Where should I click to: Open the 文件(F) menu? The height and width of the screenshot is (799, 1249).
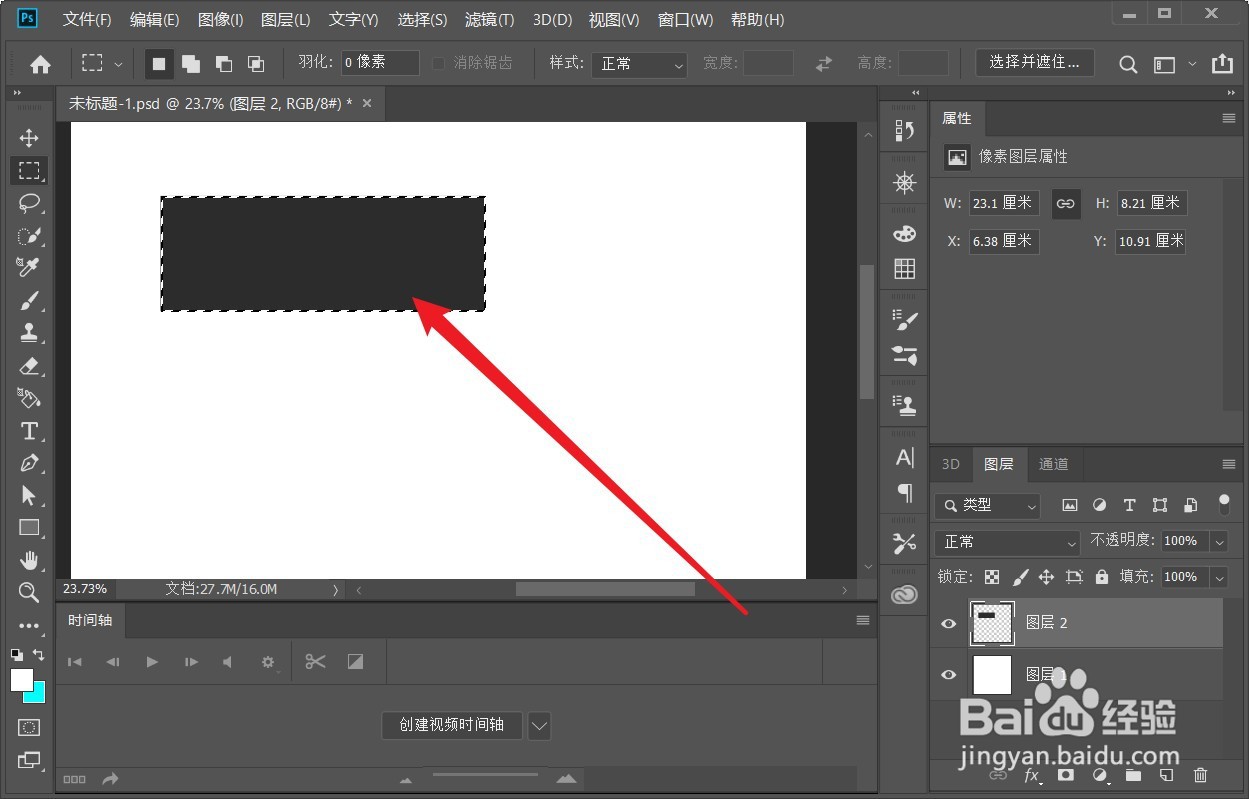tap(87, 19)
